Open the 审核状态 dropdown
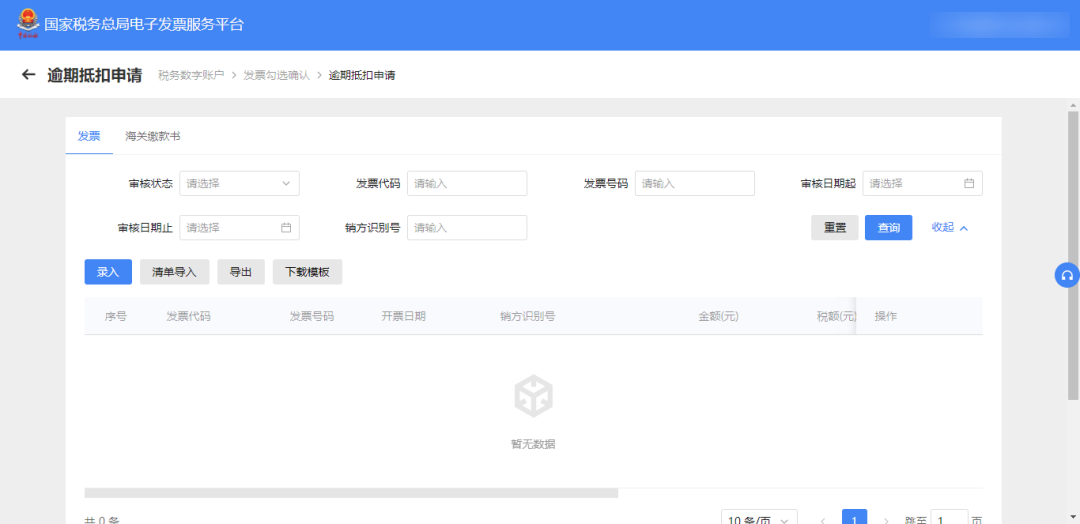 [239, 184]
